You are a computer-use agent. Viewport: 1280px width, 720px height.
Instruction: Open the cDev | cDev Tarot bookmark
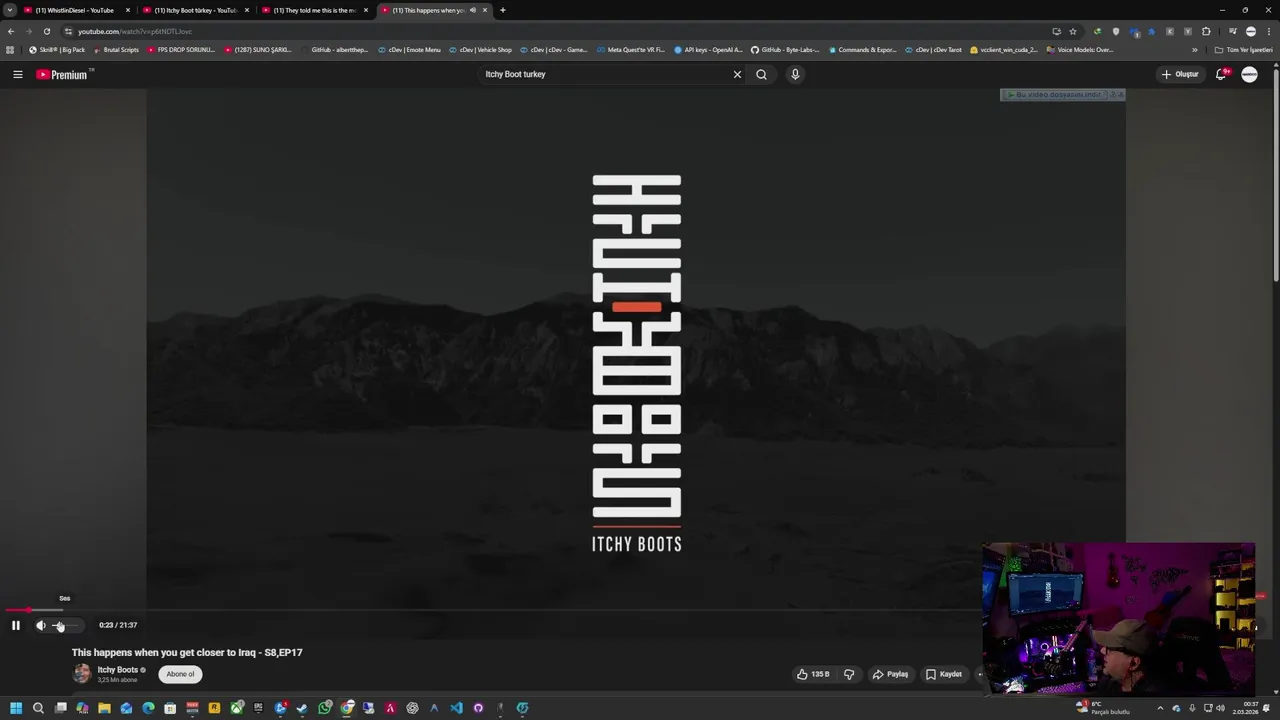[x=934, y=50]
